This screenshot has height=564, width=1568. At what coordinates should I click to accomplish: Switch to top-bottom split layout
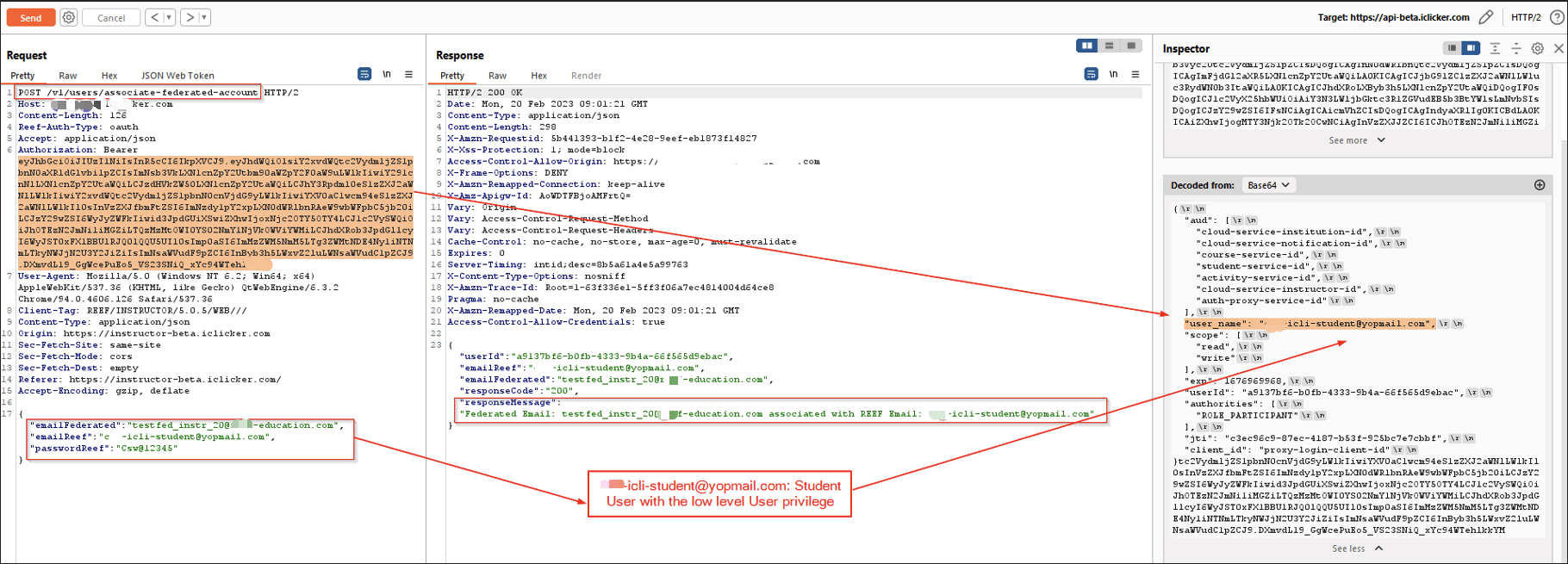click(x=1109, y=46)
